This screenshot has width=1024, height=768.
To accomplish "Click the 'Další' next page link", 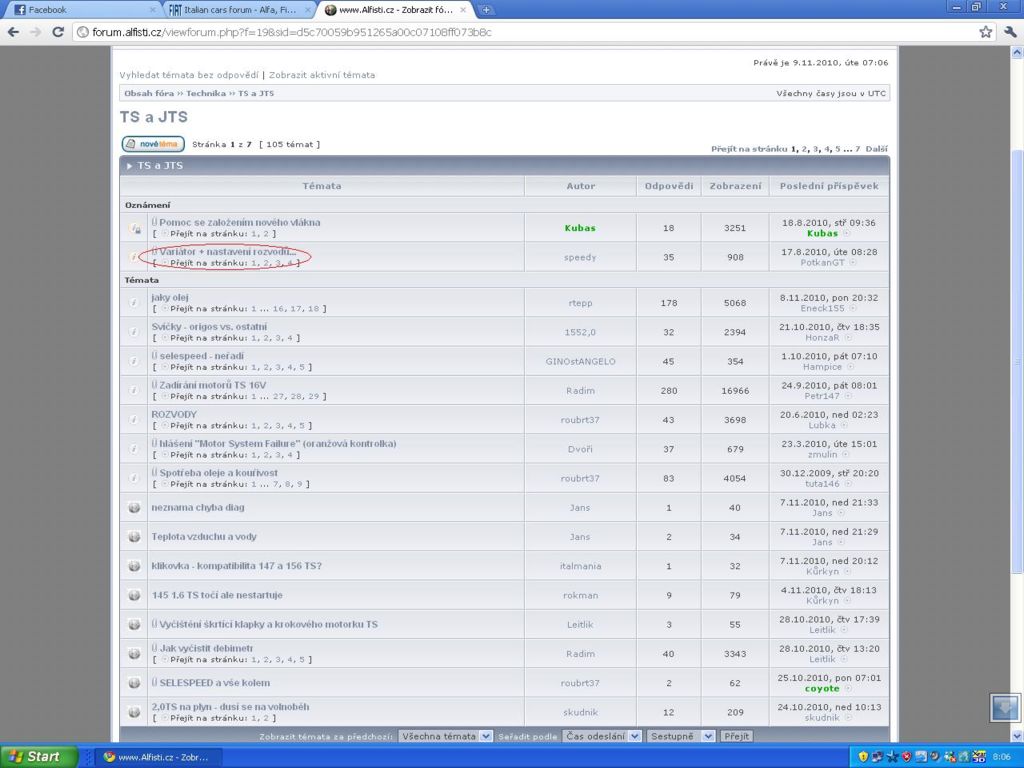I will pos(876,148).
